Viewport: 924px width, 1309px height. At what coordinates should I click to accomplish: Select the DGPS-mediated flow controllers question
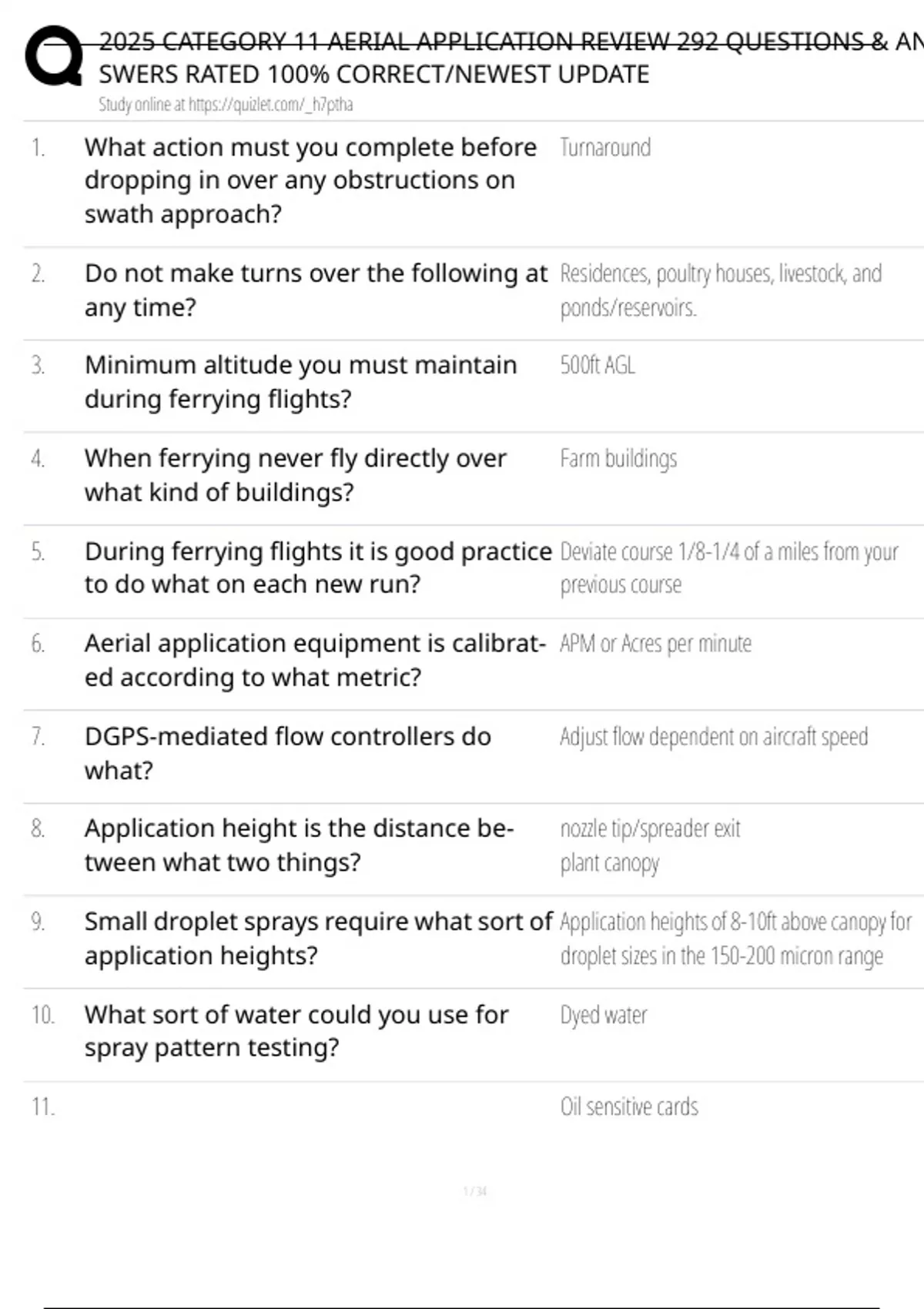pos(287,753)
